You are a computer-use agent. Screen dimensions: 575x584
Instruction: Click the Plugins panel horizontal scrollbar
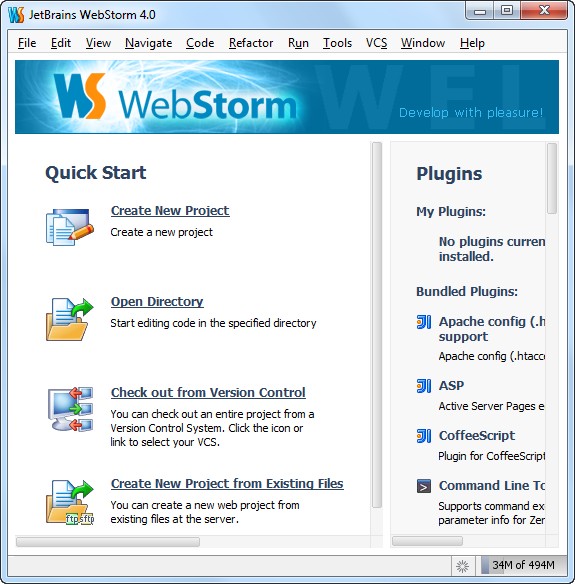(x=428, y=541)
